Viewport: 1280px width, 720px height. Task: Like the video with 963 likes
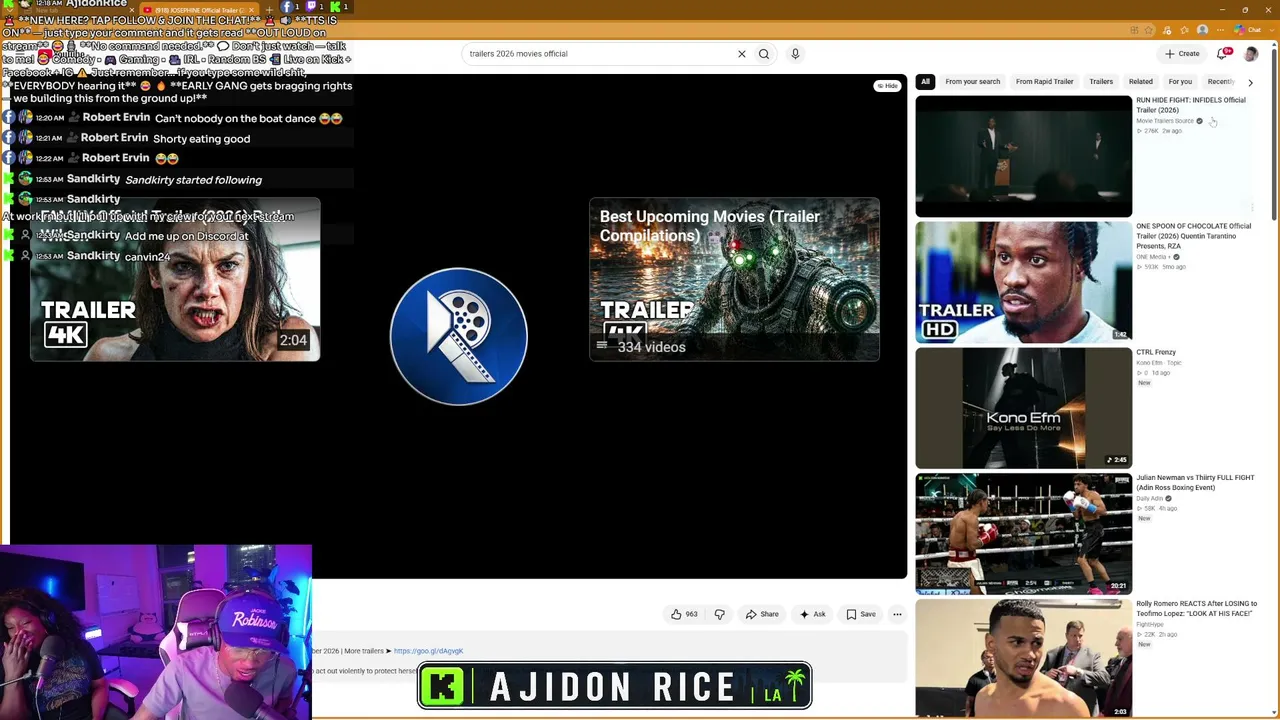[684, 614]
